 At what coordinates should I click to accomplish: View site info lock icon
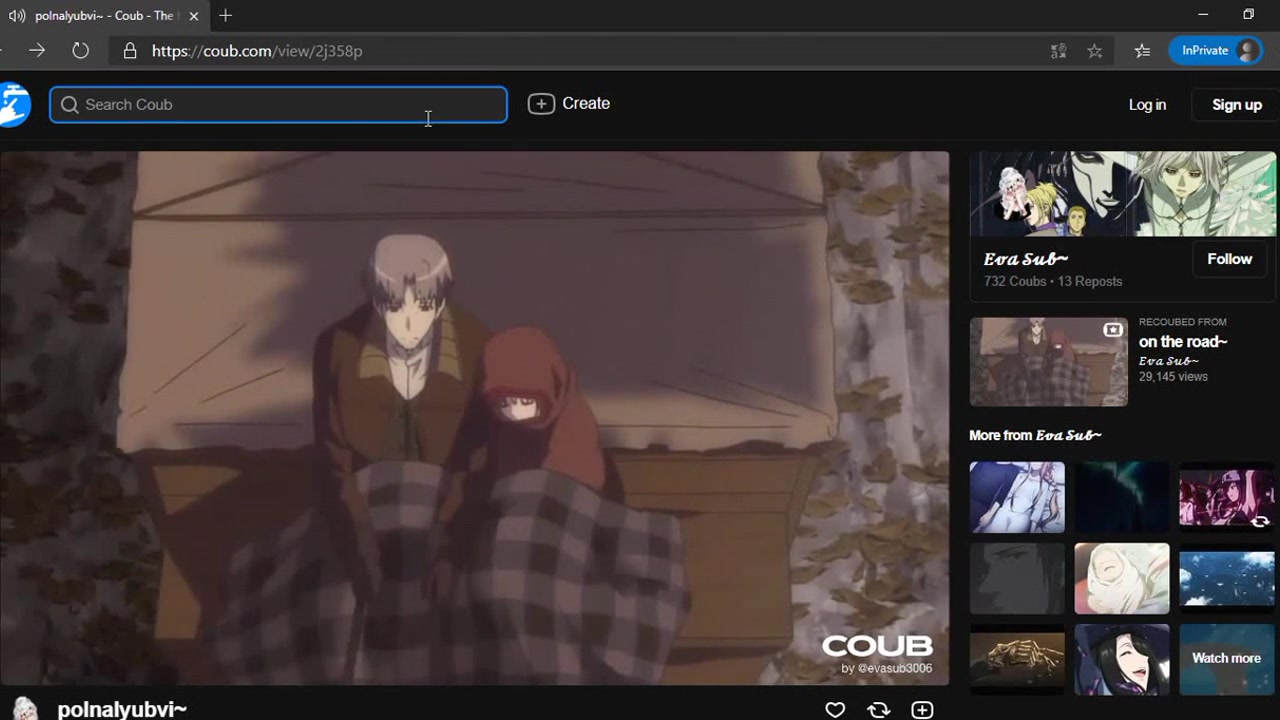[130, 51]
